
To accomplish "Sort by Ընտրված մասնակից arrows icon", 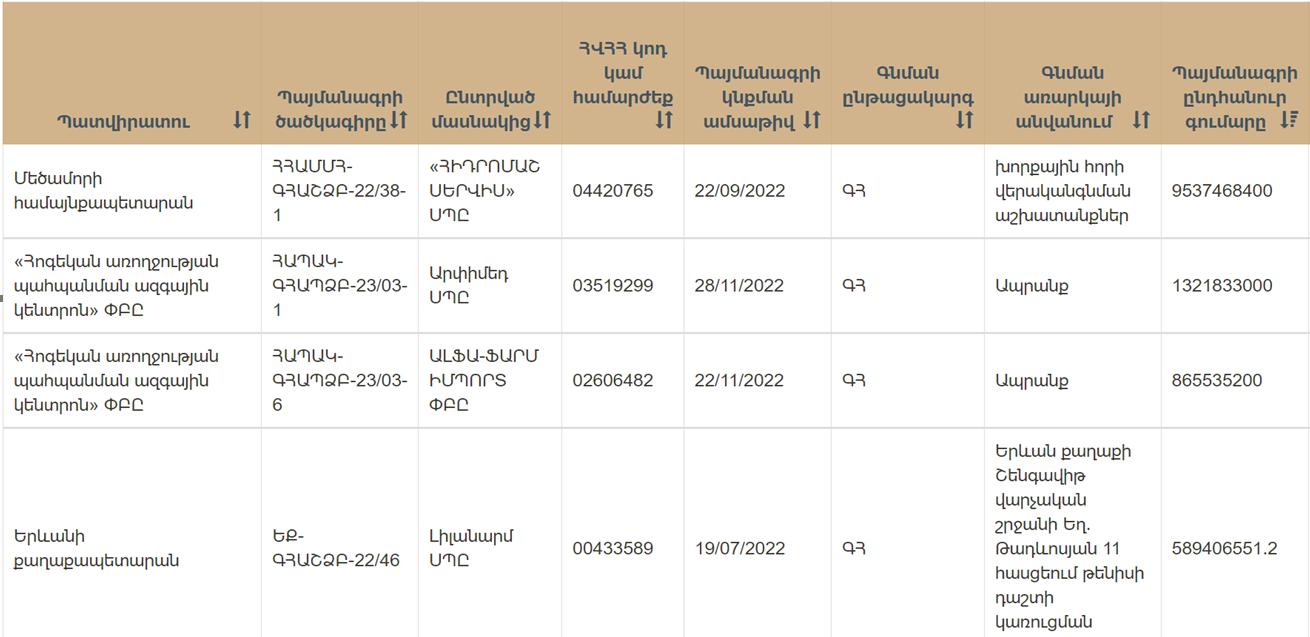I will click(x=542, y=121).
